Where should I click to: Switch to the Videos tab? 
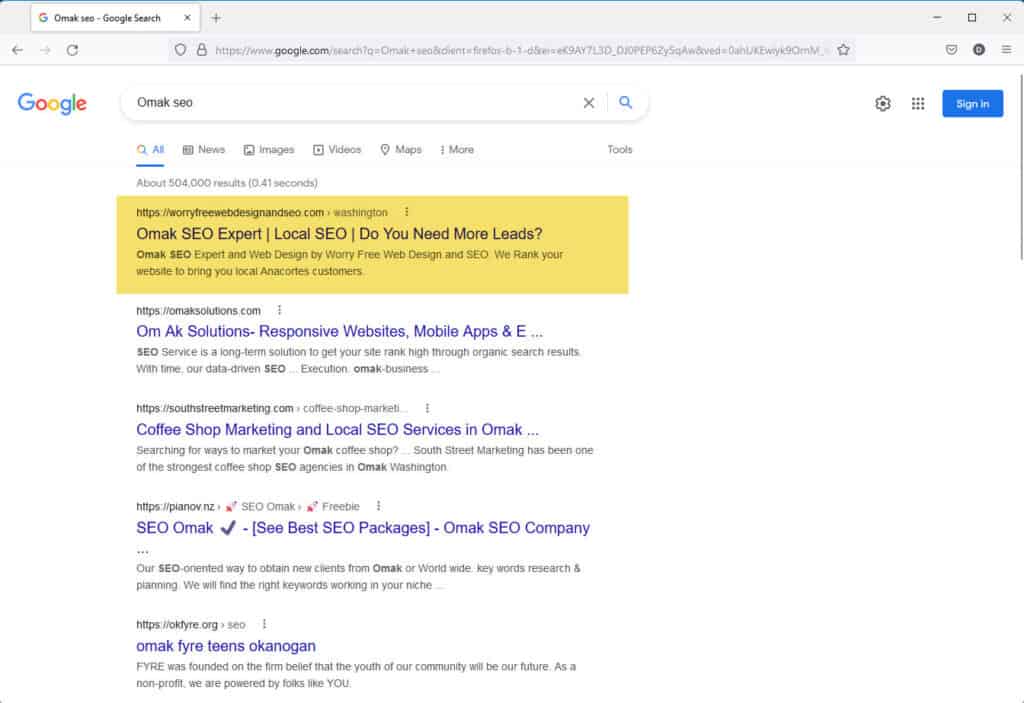pos(337,150)
